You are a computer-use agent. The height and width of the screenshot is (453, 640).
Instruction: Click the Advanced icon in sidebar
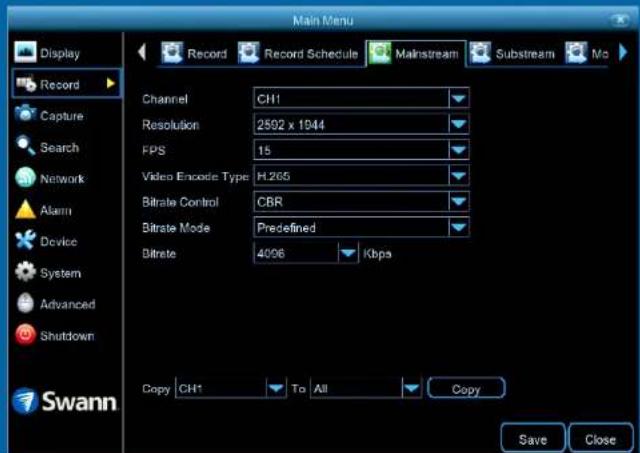25,303
